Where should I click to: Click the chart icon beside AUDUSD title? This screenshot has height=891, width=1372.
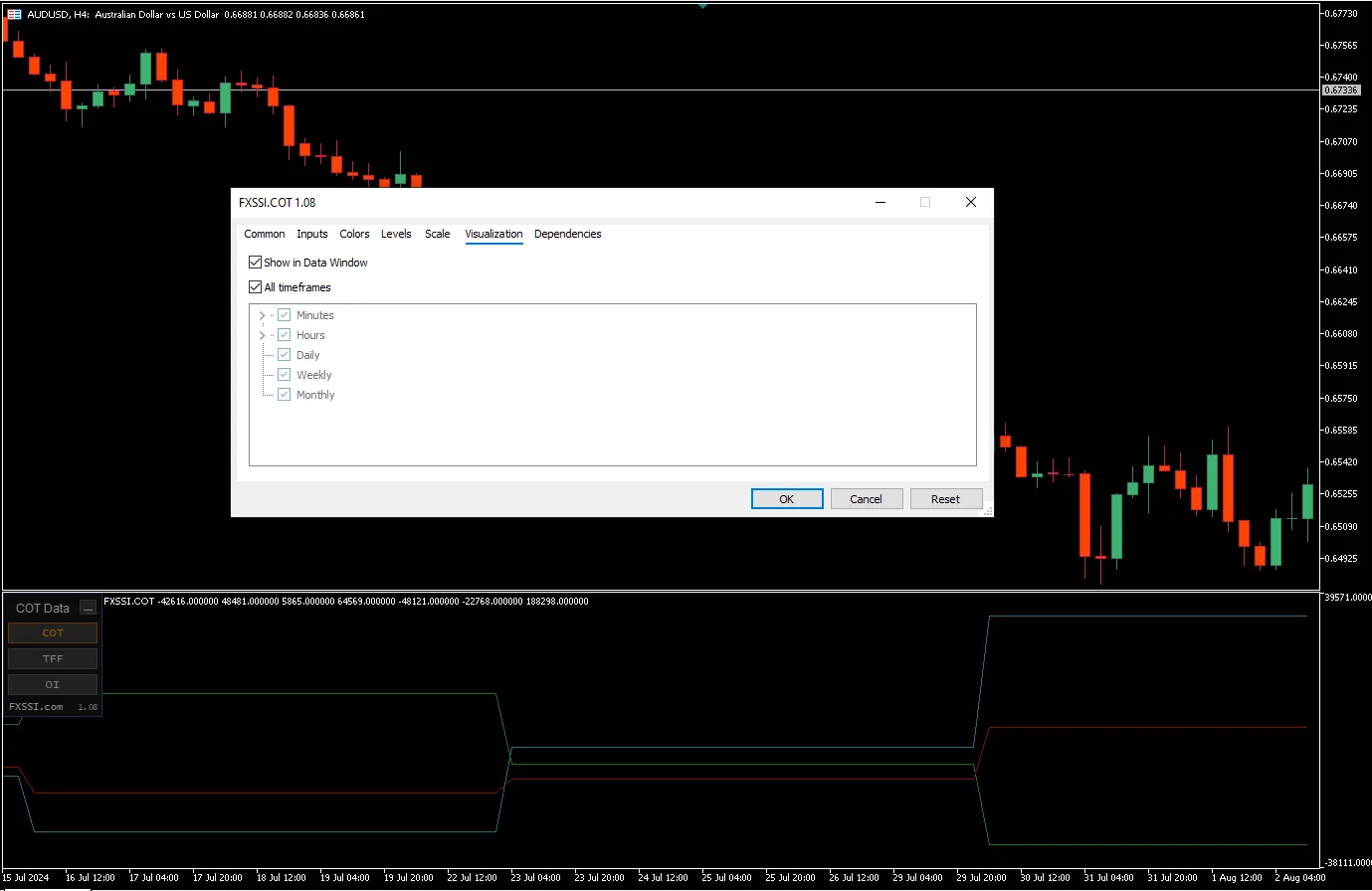pyautogui.click(x=14, y=14)
